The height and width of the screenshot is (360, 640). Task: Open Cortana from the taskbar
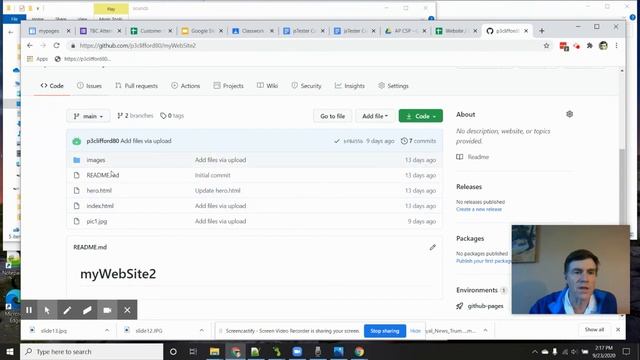173,351
